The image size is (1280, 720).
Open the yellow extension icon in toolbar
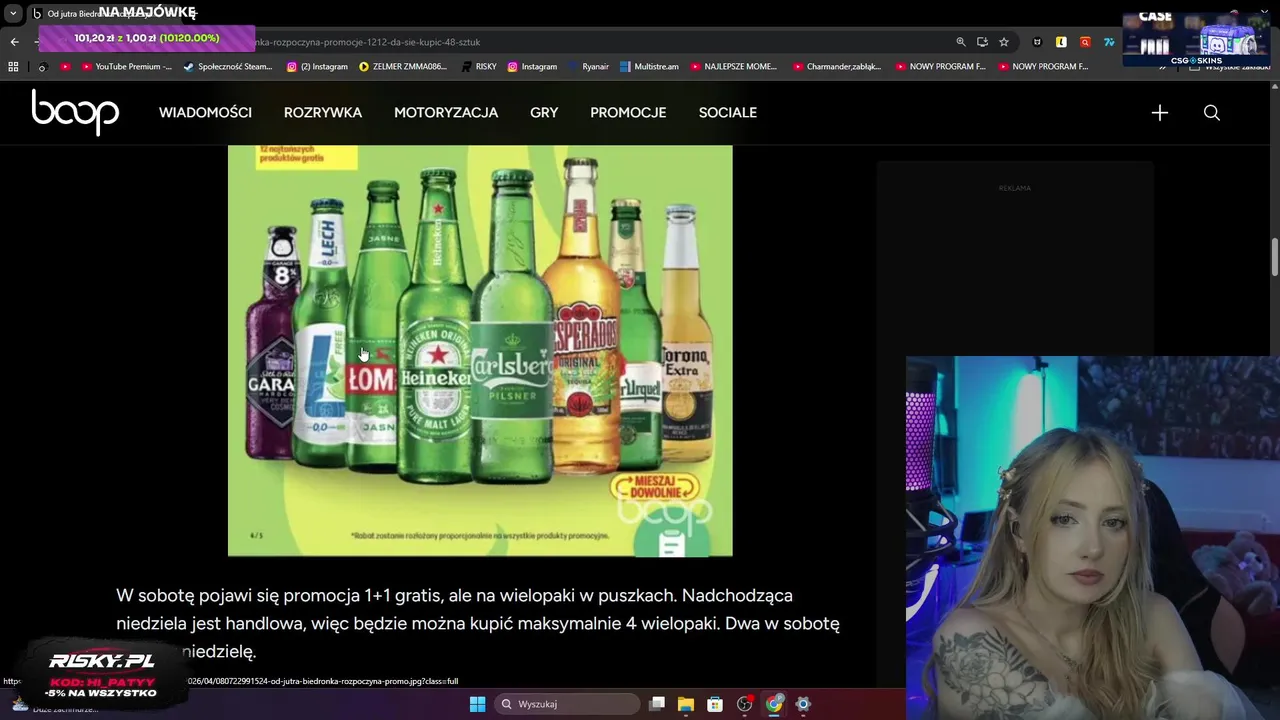click(1061, 42)
